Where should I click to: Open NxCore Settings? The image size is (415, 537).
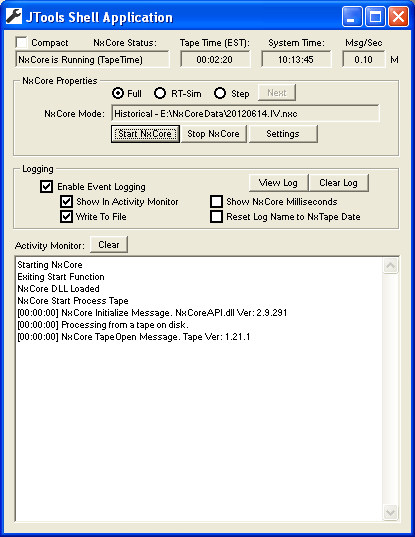(283, 134)
